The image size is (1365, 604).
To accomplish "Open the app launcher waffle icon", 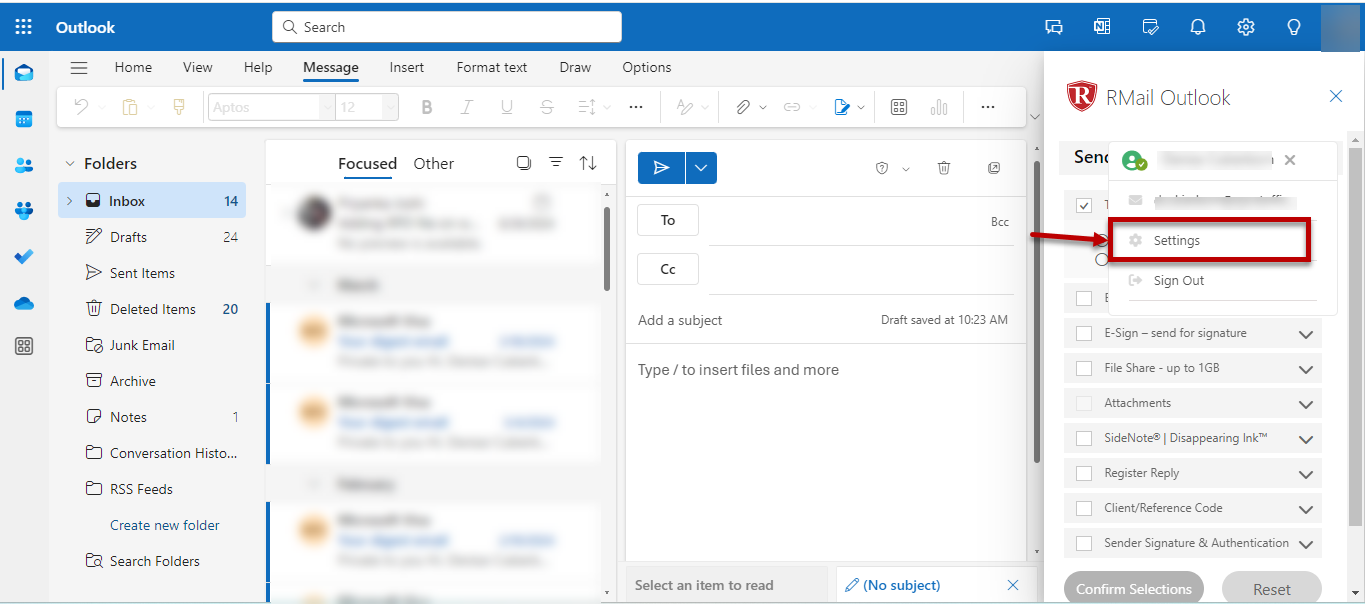I will point(24,27).
